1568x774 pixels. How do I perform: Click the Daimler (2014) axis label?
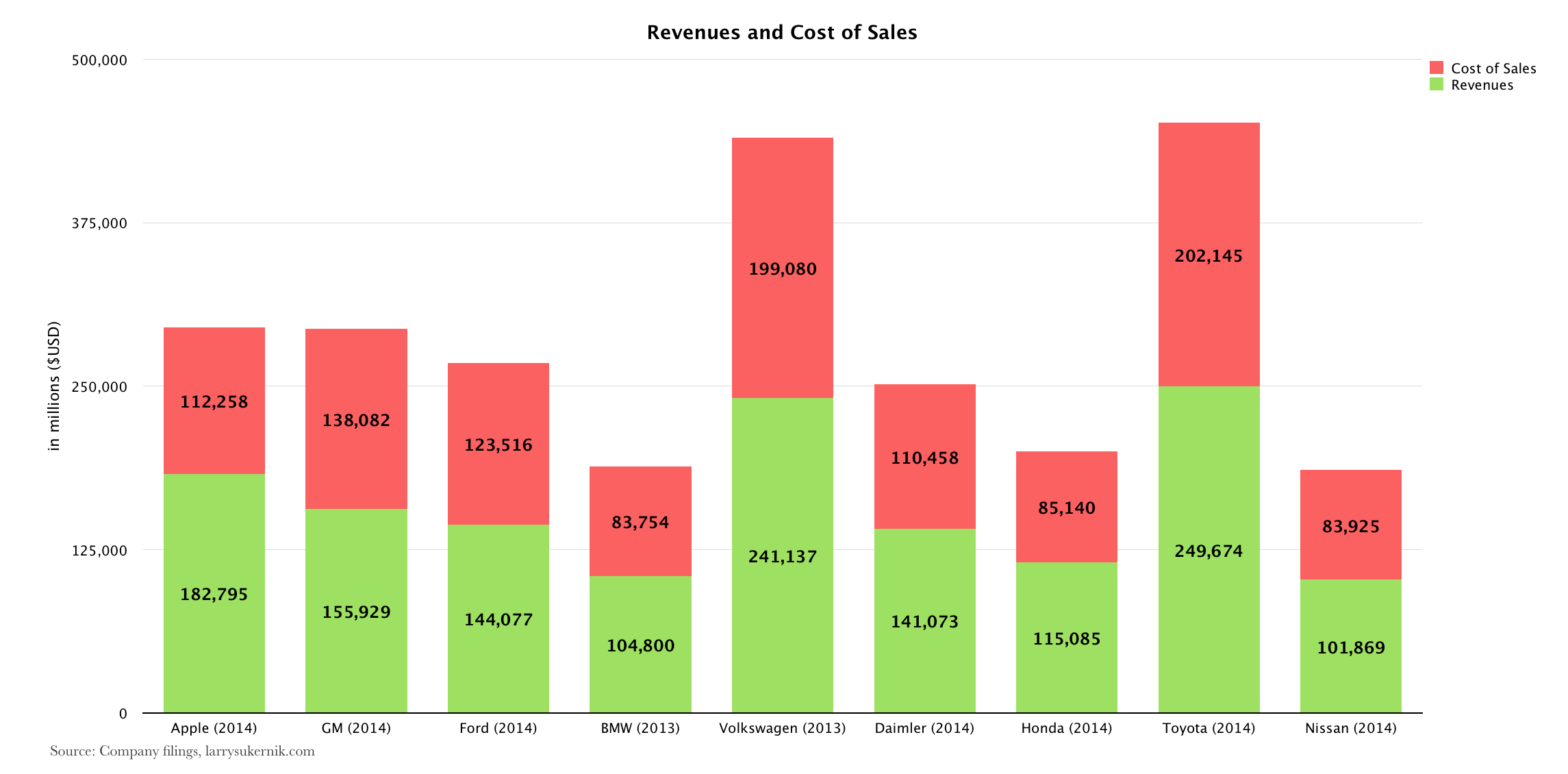coord(924,728)
